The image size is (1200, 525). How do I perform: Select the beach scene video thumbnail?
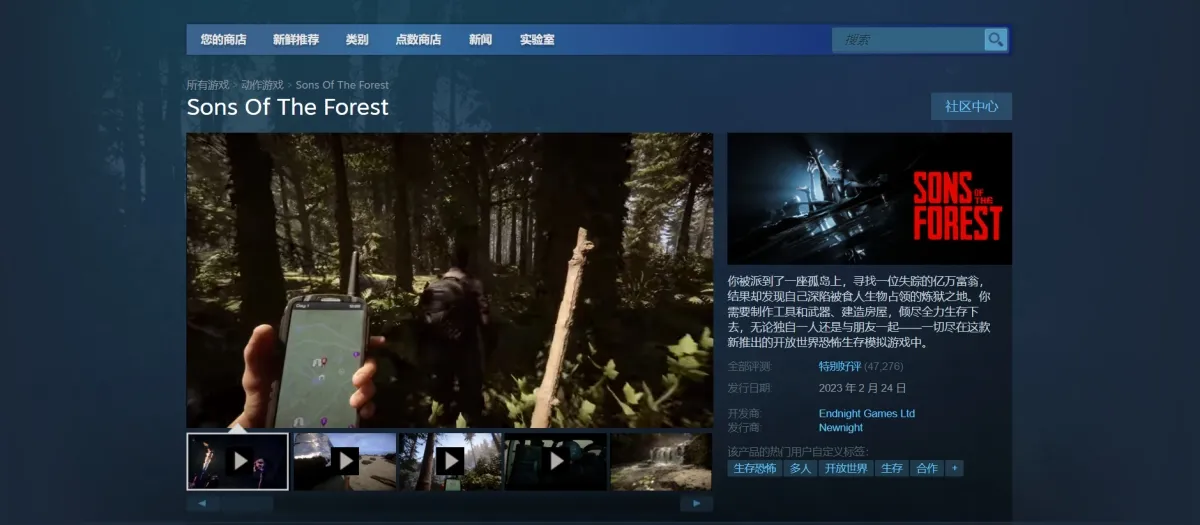tap(344, 461)
